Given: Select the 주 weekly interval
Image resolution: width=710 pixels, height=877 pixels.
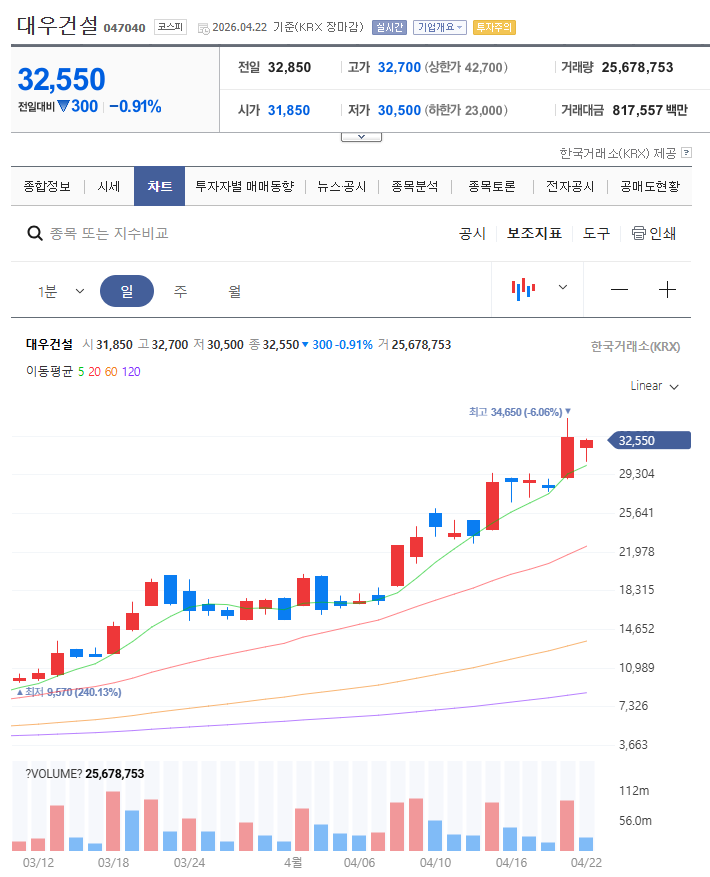Looking at the screenshot, I should (180, 291).
